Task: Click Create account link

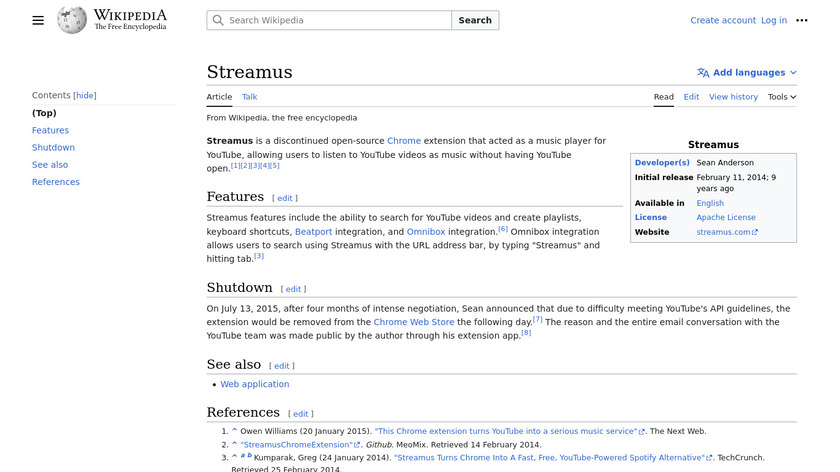Action: 723,20
